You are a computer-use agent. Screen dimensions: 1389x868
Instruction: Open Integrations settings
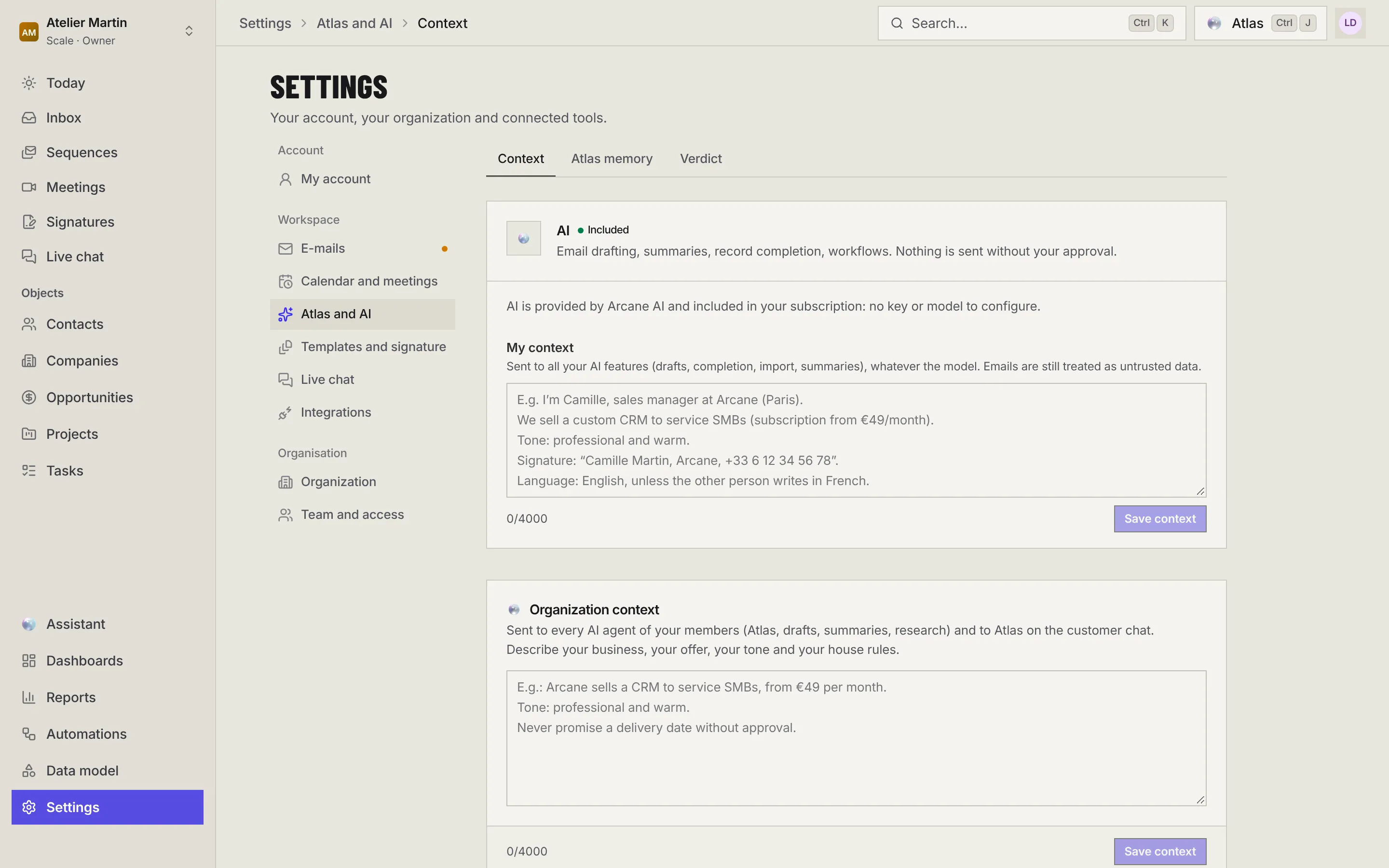[x=362, y=412]
